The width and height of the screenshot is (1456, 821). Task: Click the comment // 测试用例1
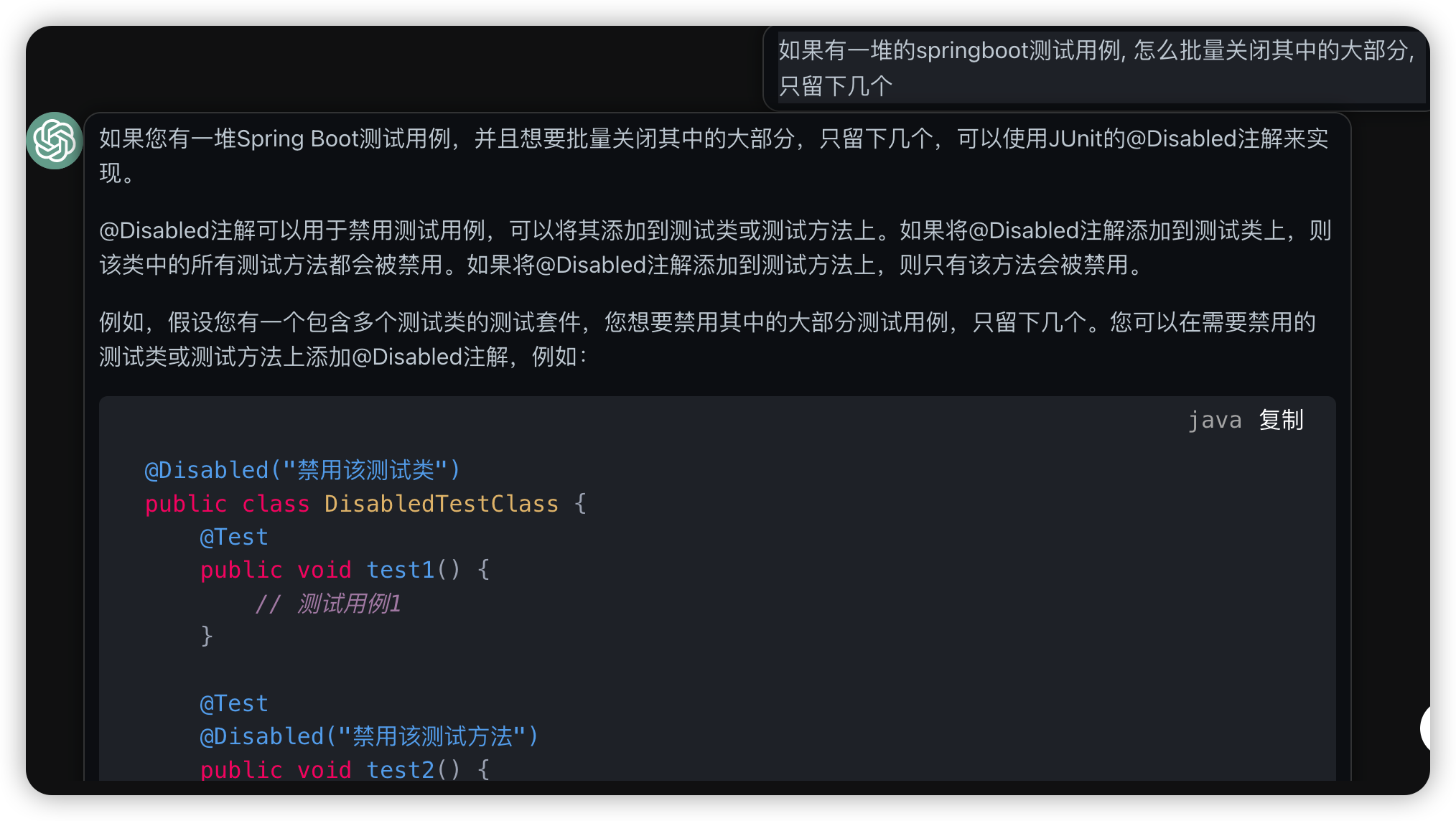328,604
